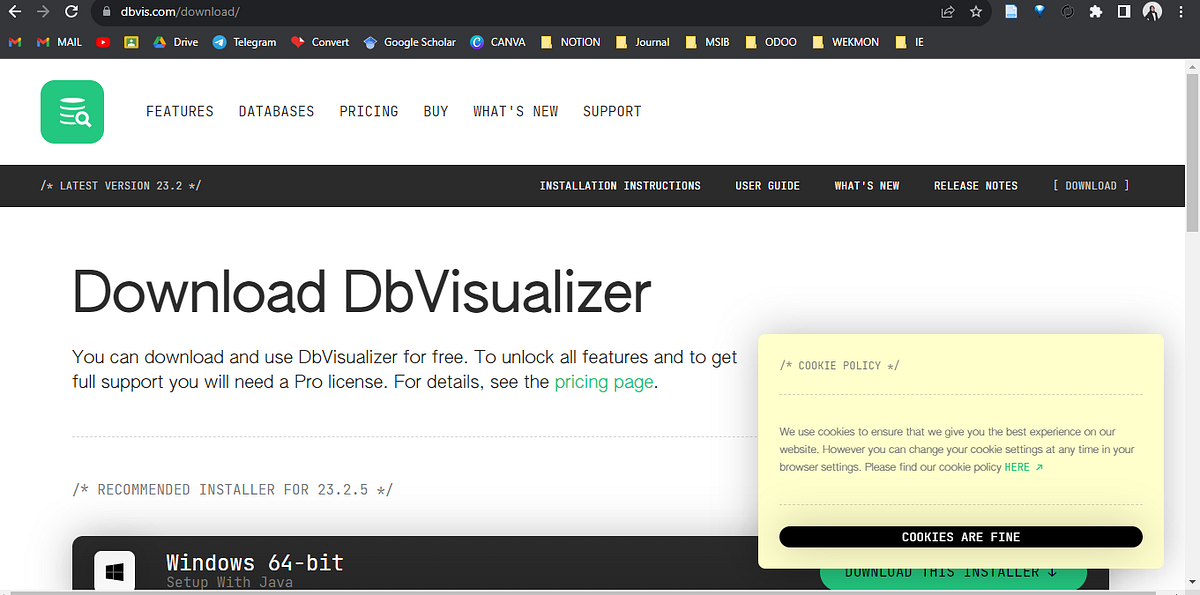Click the site security padlock icon
This screenshot has height=595, width=1200.
[106, 13]
